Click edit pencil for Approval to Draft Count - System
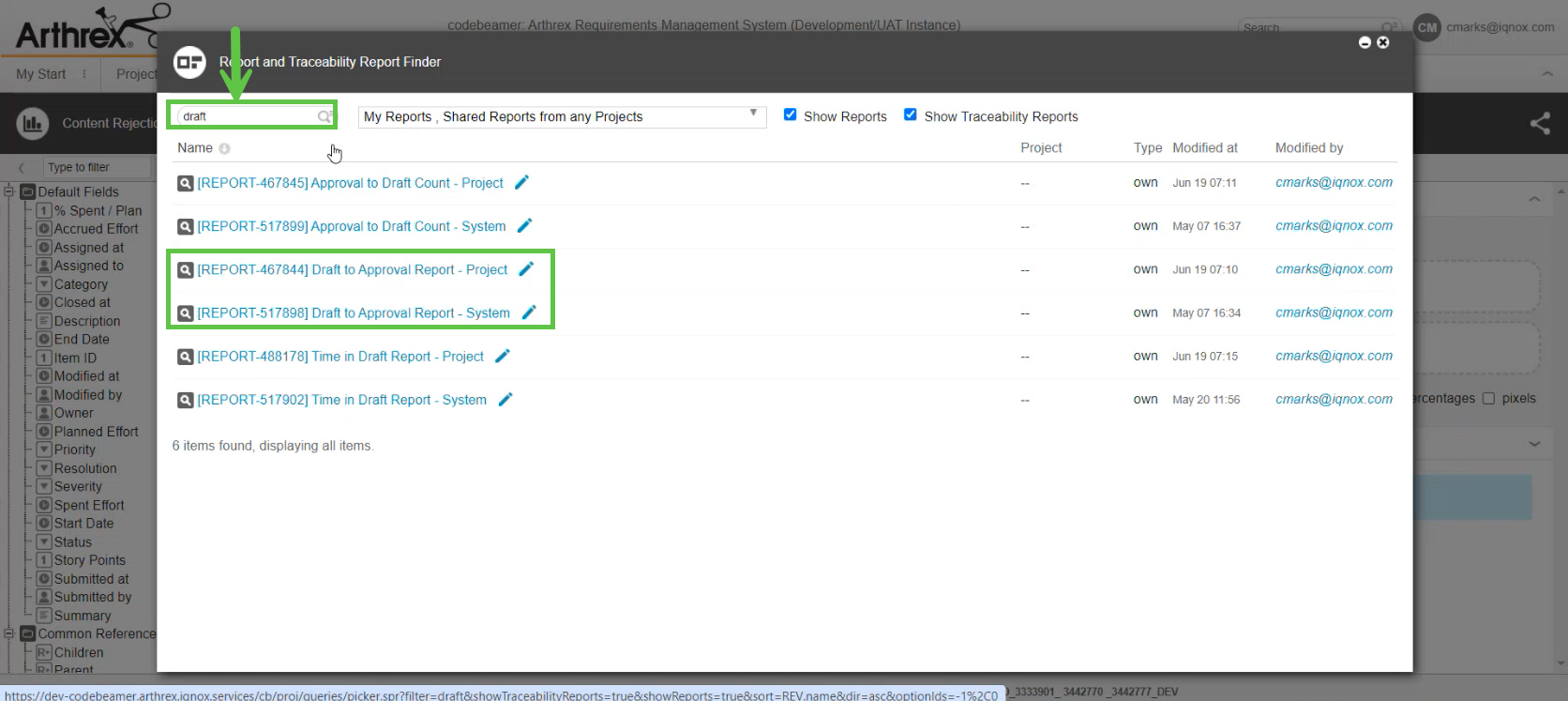This screenshot has width=1568, height=701. click(x=525, y=225)
